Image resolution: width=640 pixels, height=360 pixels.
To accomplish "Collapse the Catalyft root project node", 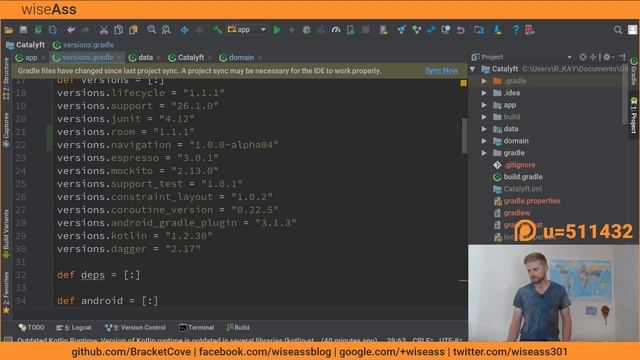I will click(473, 69).
